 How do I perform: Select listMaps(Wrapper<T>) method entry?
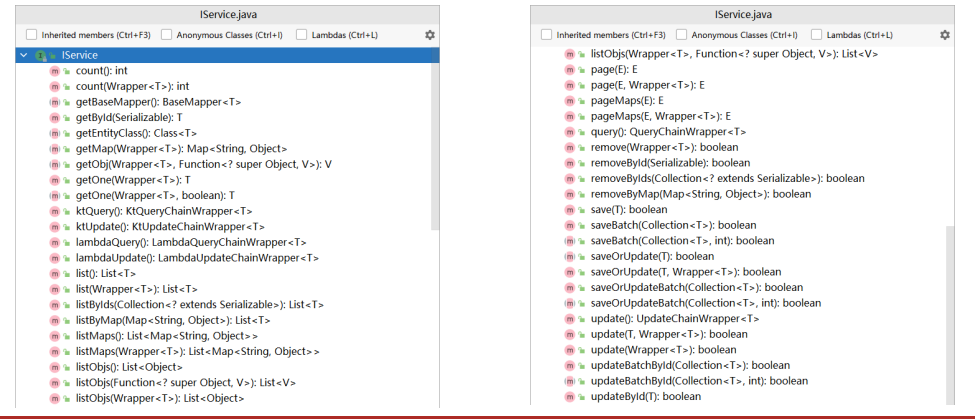pyautogui.click(x=198, y=351)
